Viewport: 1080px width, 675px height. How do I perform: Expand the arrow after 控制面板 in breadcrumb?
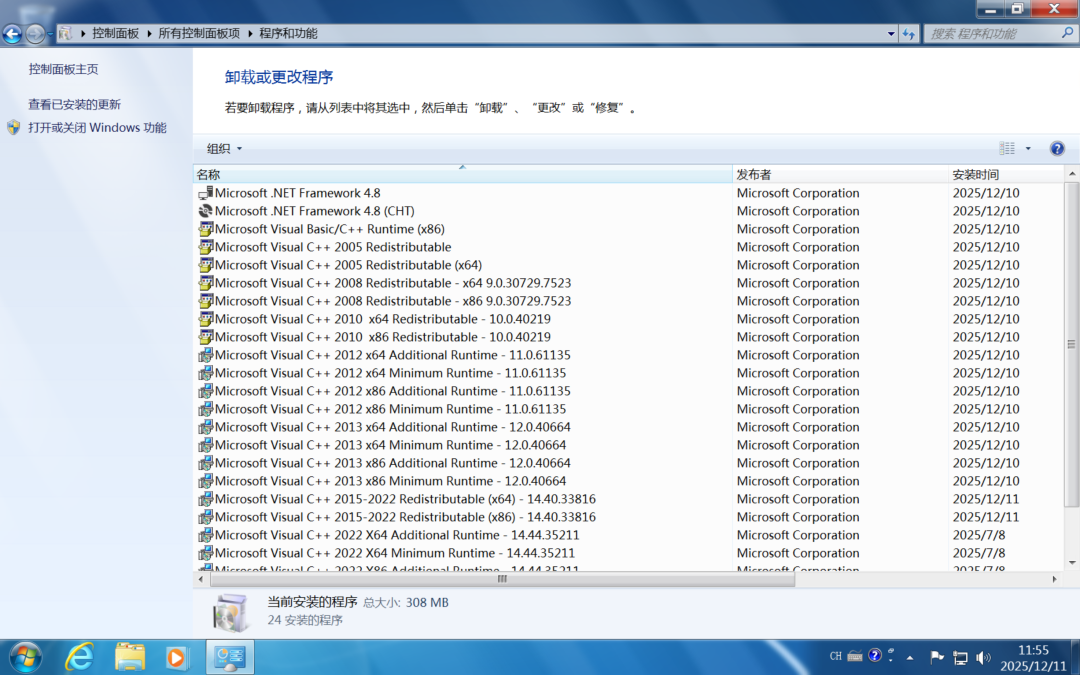point(149,33)
